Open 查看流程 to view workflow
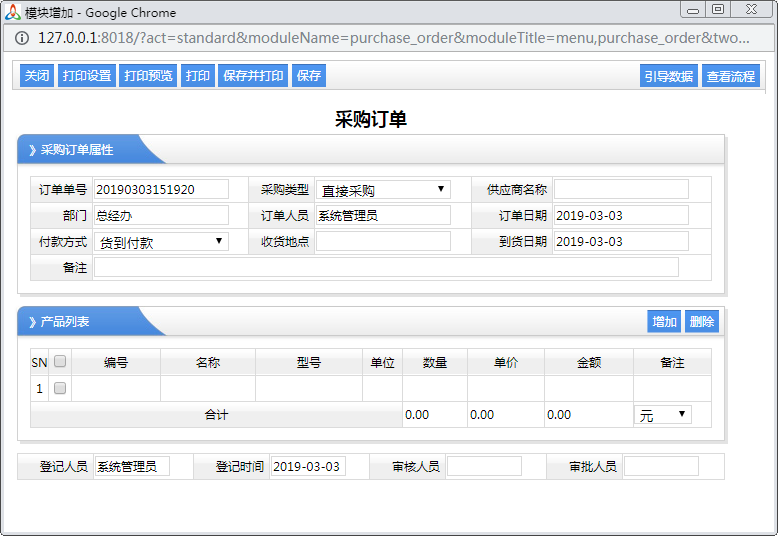778x536 pixels. (731, 76)
